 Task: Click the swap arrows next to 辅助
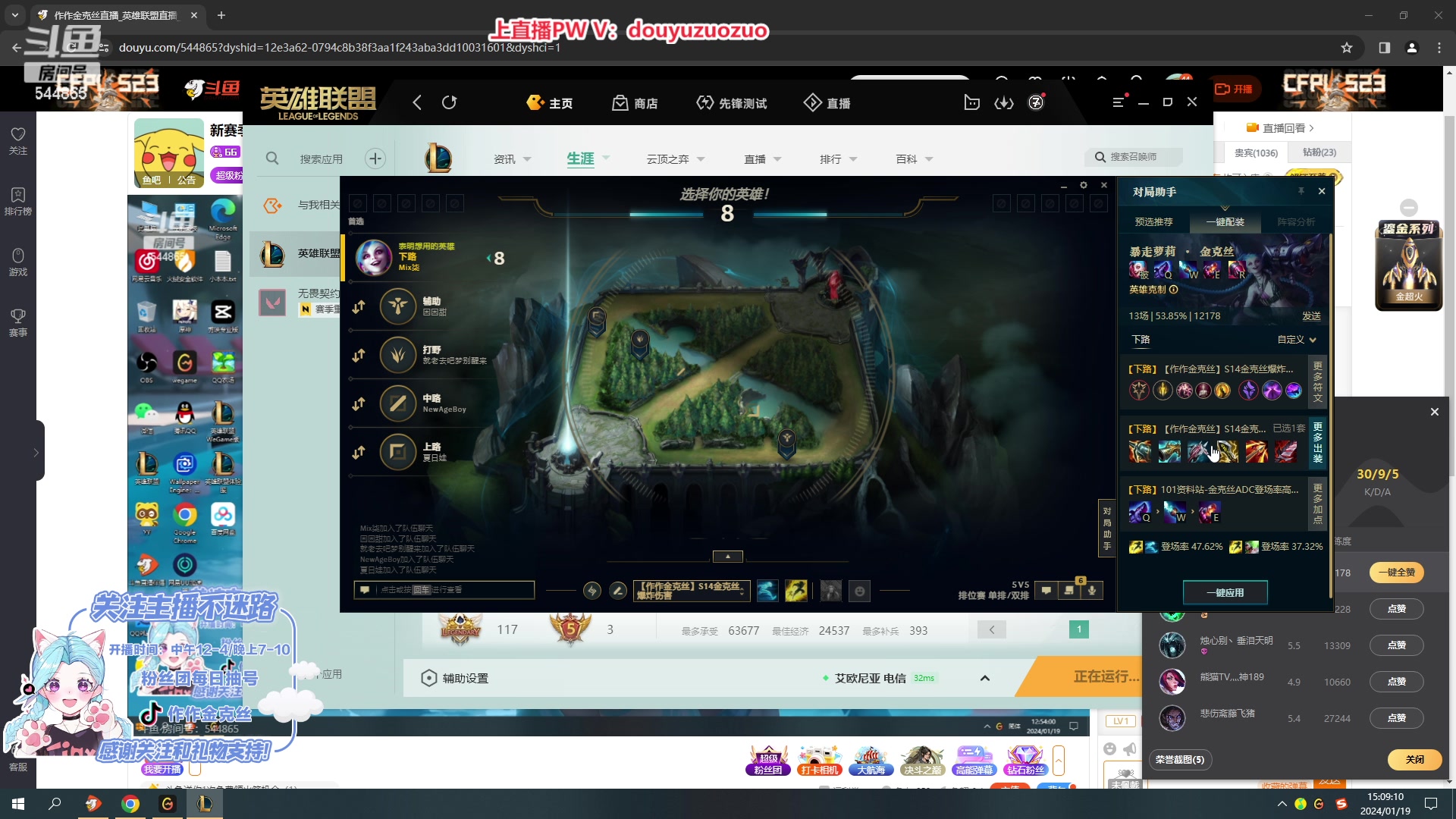pyautogui.click(x=359, y=306)
